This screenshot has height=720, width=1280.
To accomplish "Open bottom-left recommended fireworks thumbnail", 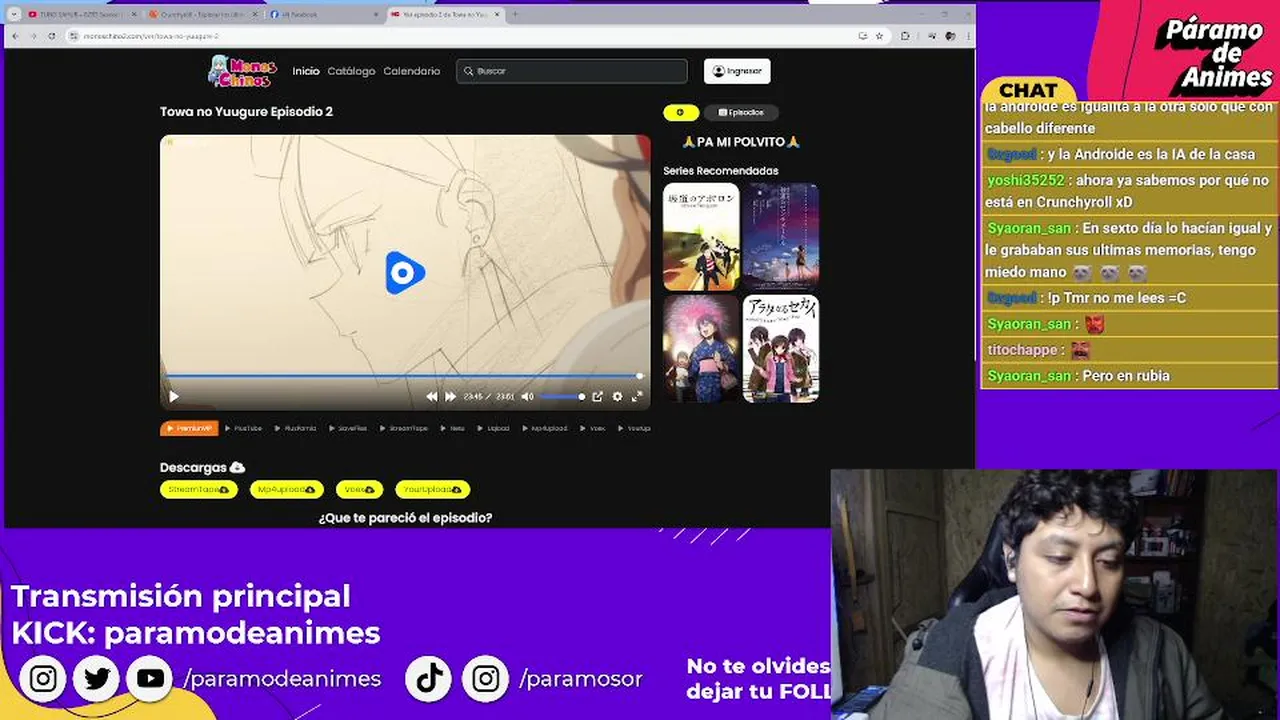I will 701,348.
